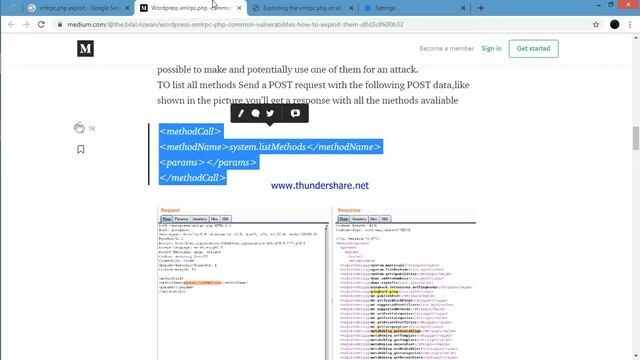
Task: Click the Get started button
Action: (533, 49)
